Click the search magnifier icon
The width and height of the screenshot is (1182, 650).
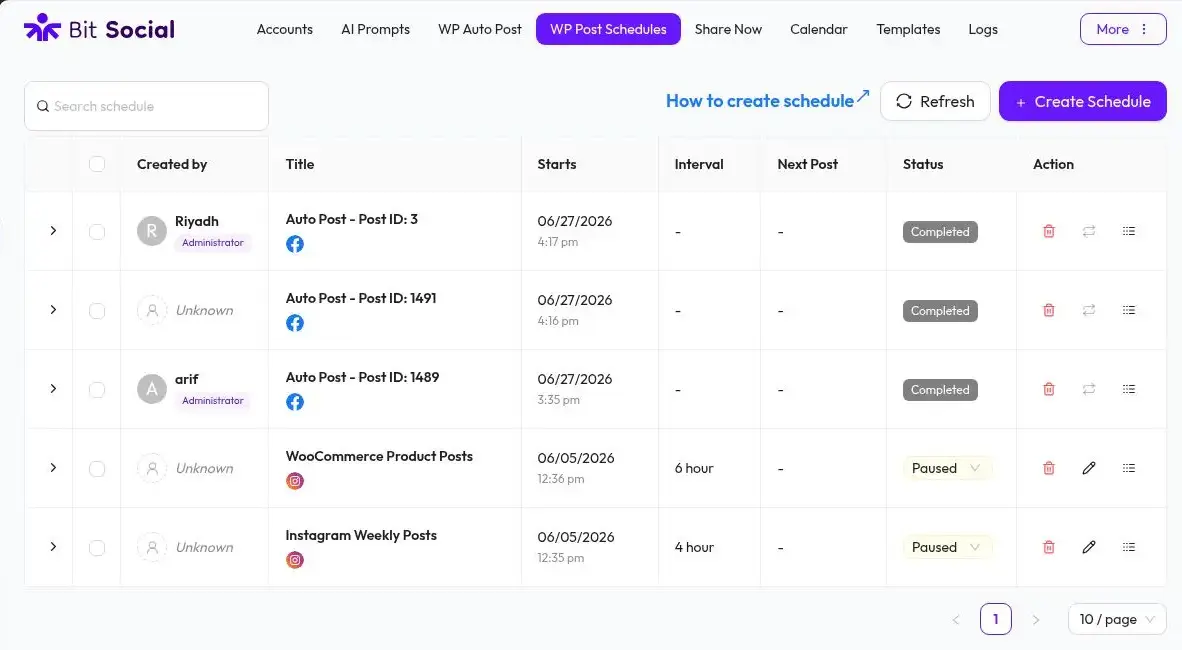(43, 106)
